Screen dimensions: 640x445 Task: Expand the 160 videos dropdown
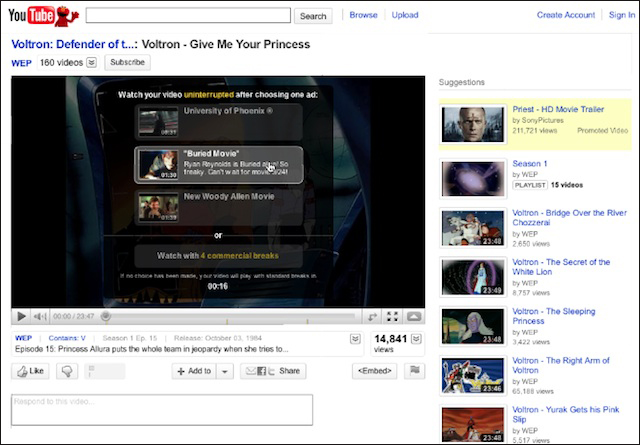[x=92, y=62]
